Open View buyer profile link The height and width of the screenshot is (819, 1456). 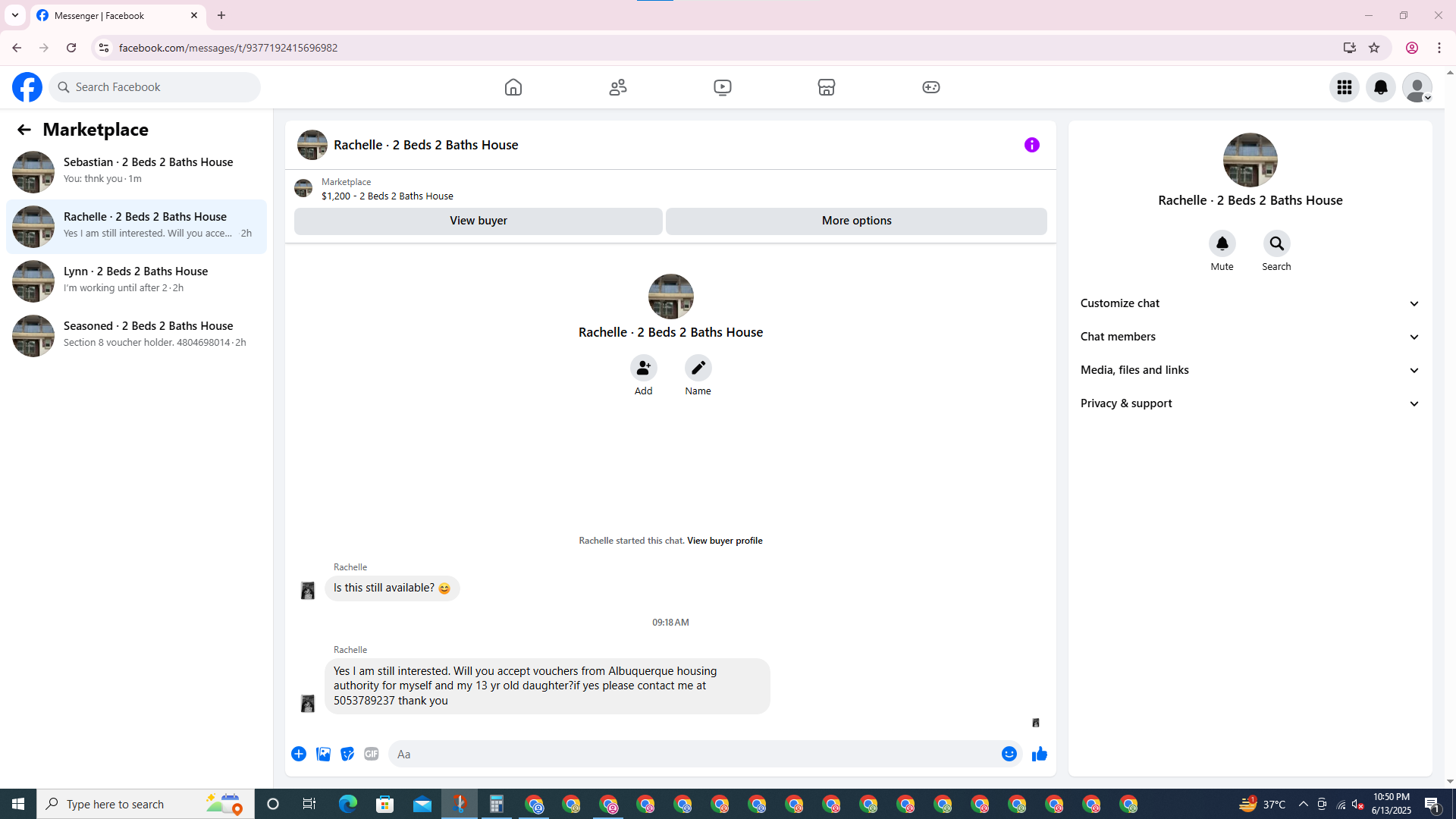pos(725,541)
